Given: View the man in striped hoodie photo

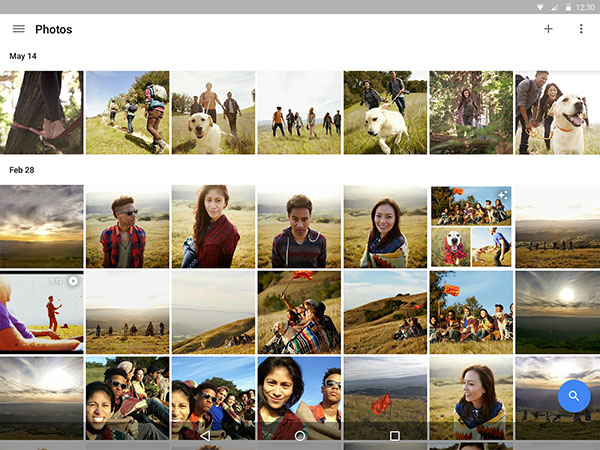Looking at the screenshot, I should coord(299,226).
